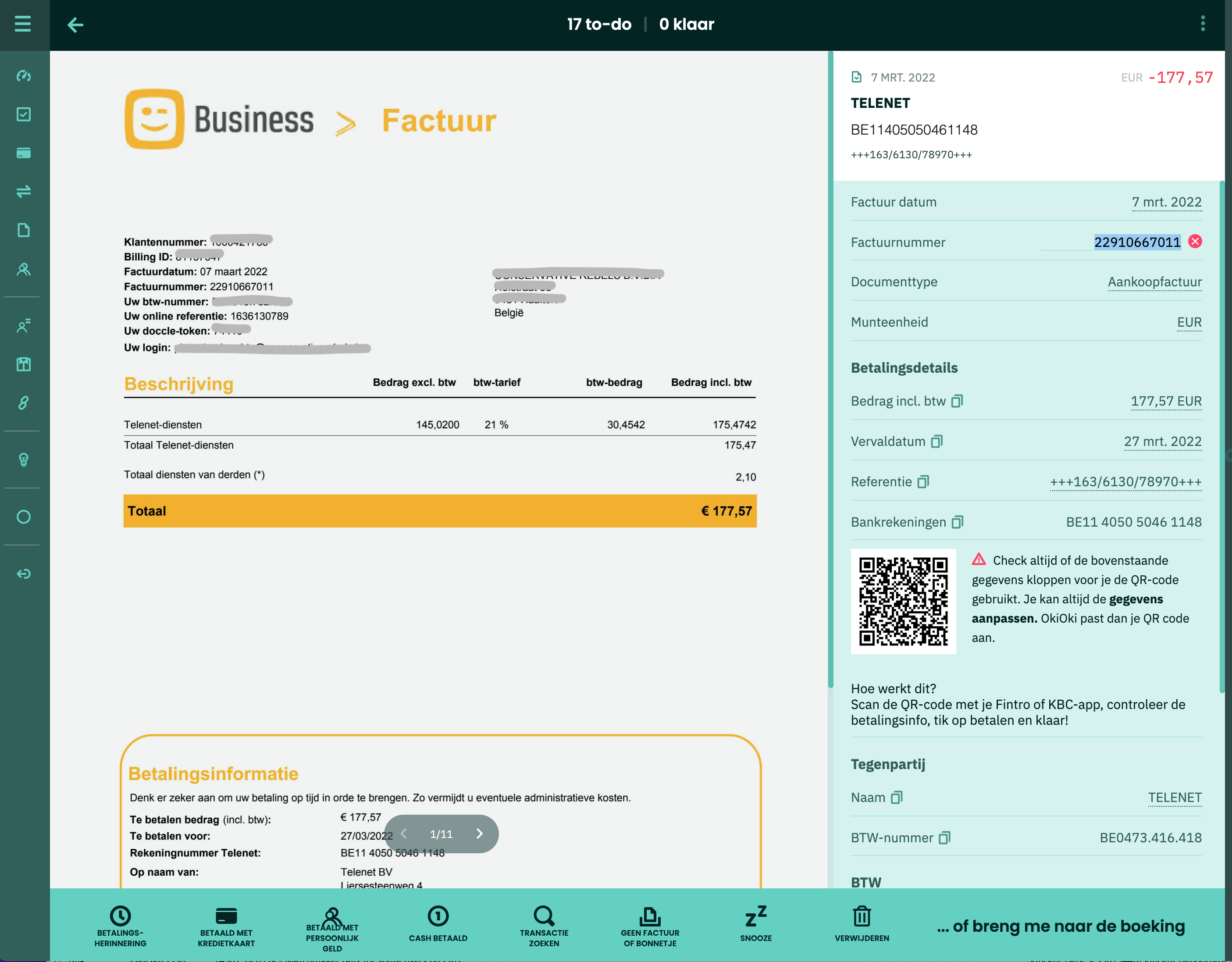The width and height of the screenshot is (1232, 962).
Task: Copy the Vervaldatum value
Action: tap(937, 441)
